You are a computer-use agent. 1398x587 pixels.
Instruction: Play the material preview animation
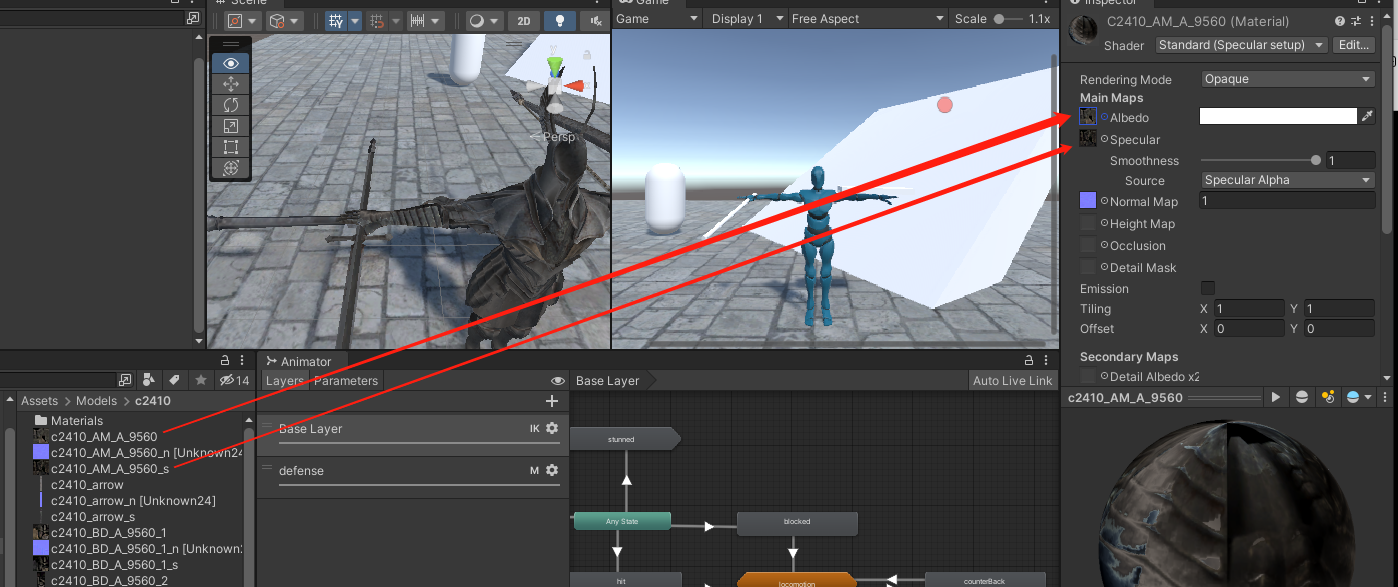(x=1276, y=397)
